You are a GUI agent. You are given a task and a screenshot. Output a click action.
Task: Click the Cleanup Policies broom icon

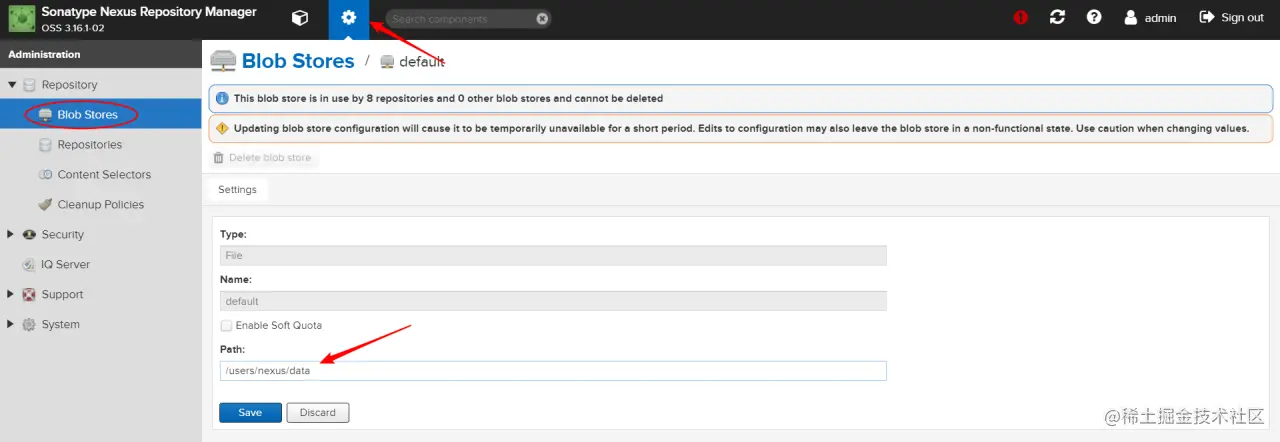45,205
